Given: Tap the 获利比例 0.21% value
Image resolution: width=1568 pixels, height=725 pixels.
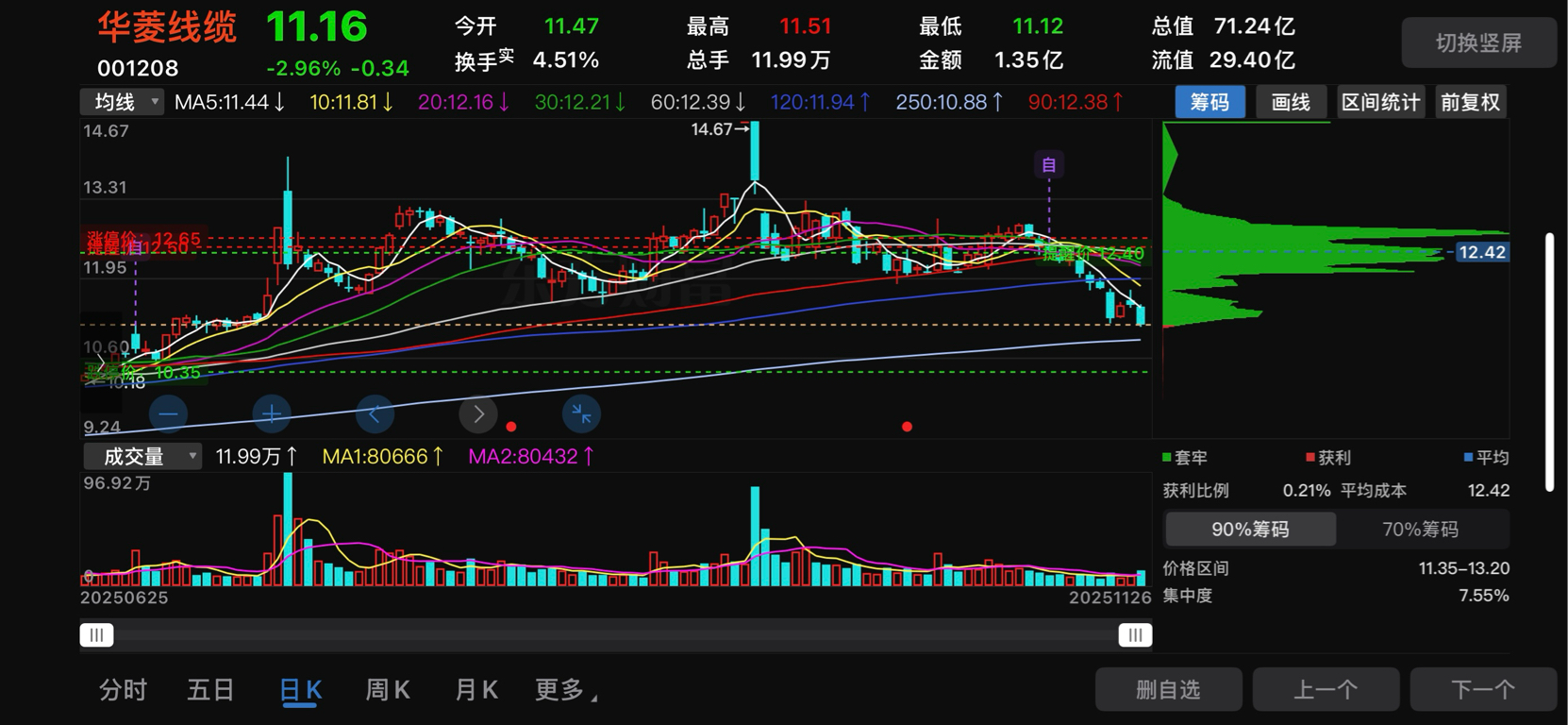Looking at the screenshot, I should point(1306,491).
